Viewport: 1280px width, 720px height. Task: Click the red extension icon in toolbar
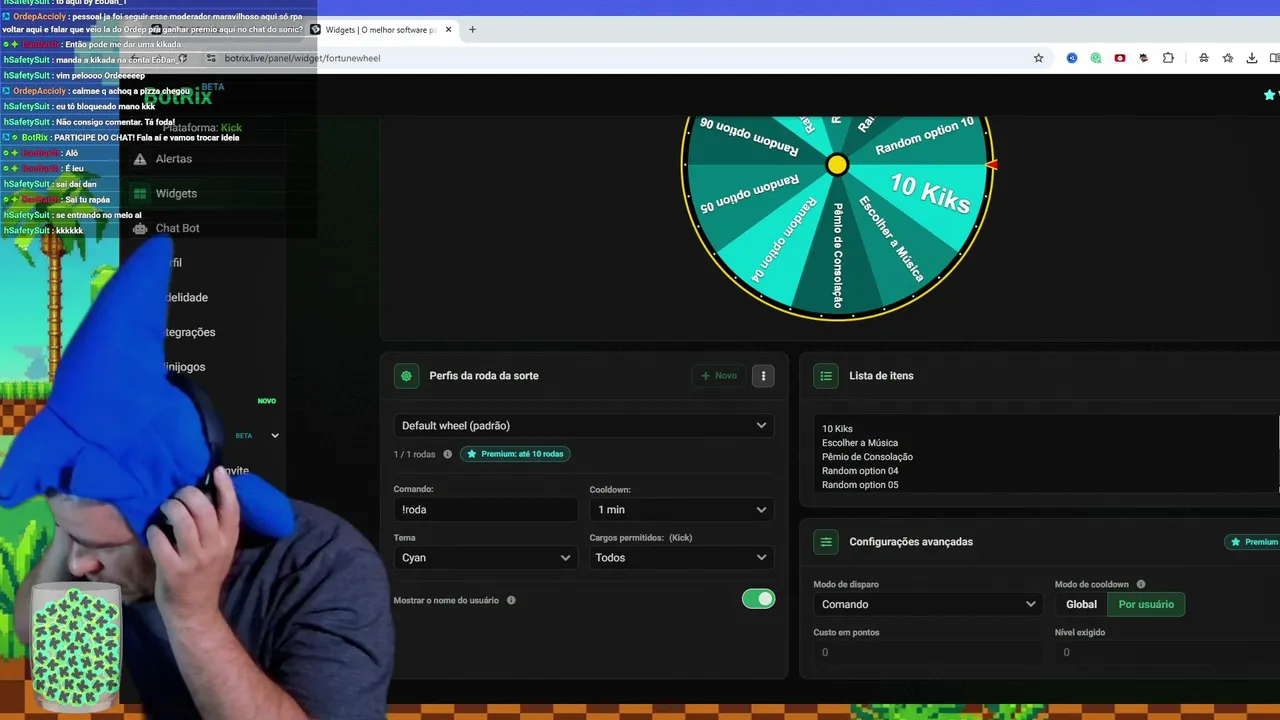(x=1120, y=58)
